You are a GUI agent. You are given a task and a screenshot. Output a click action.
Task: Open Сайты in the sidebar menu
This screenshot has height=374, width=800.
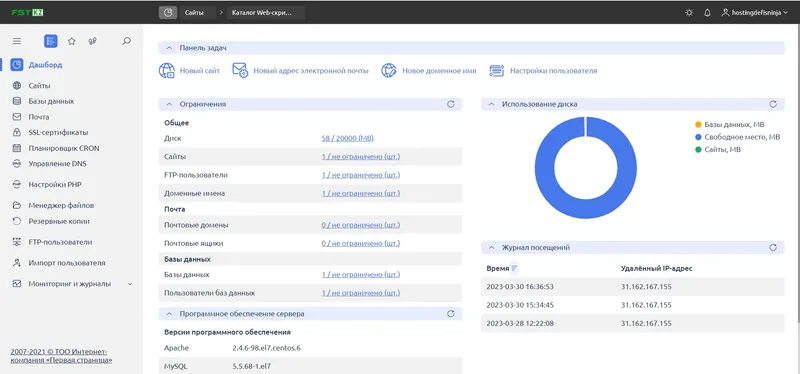(x=39, y=86)
